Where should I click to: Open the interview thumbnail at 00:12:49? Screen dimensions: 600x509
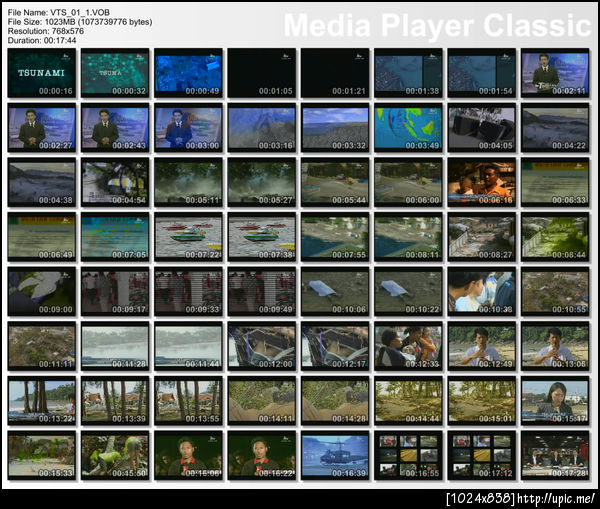(482, 346)
